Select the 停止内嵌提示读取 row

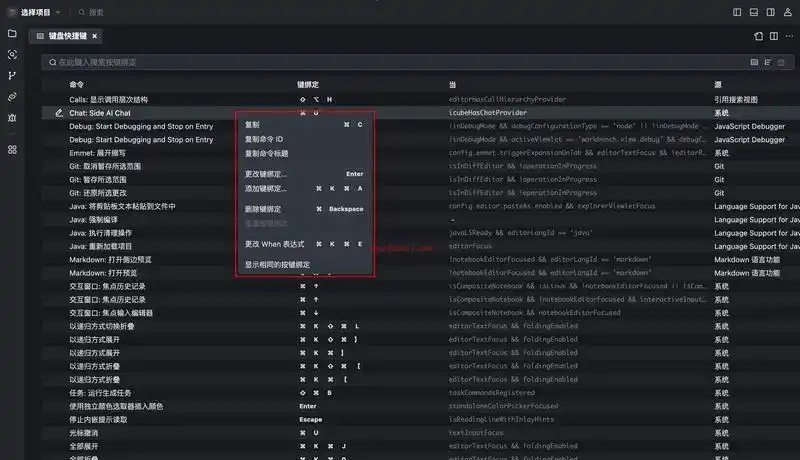tap(421, 419)
